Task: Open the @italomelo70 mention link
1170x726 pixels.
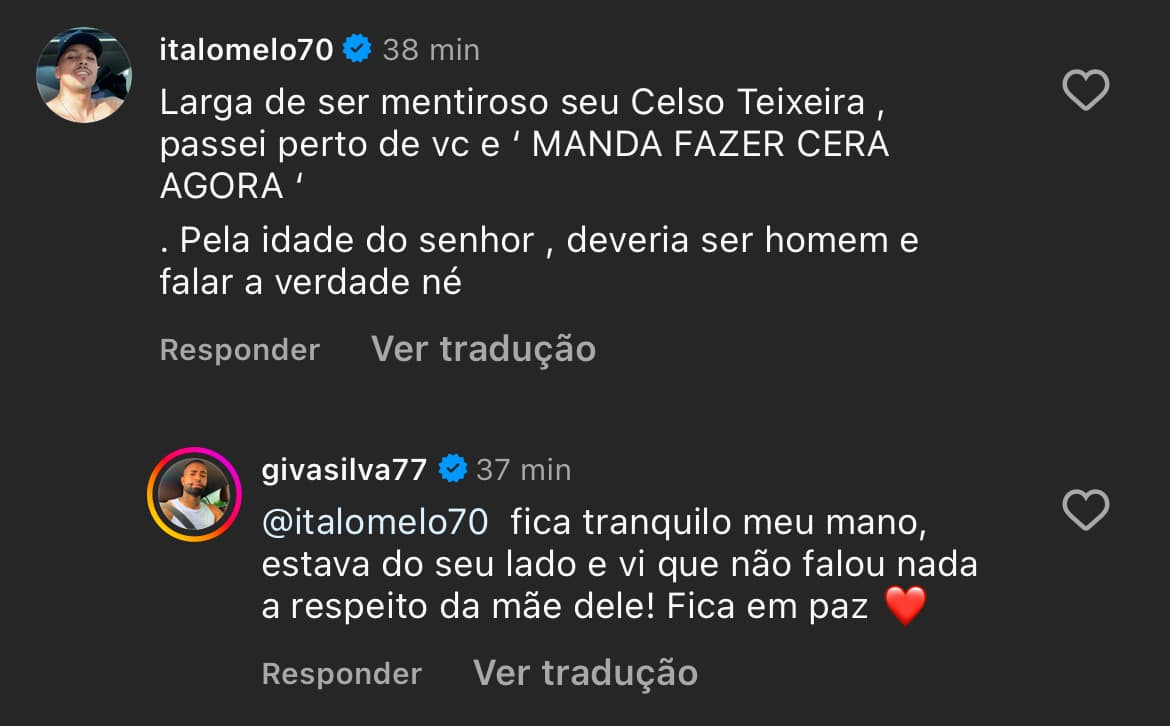Action: point(375,521)
